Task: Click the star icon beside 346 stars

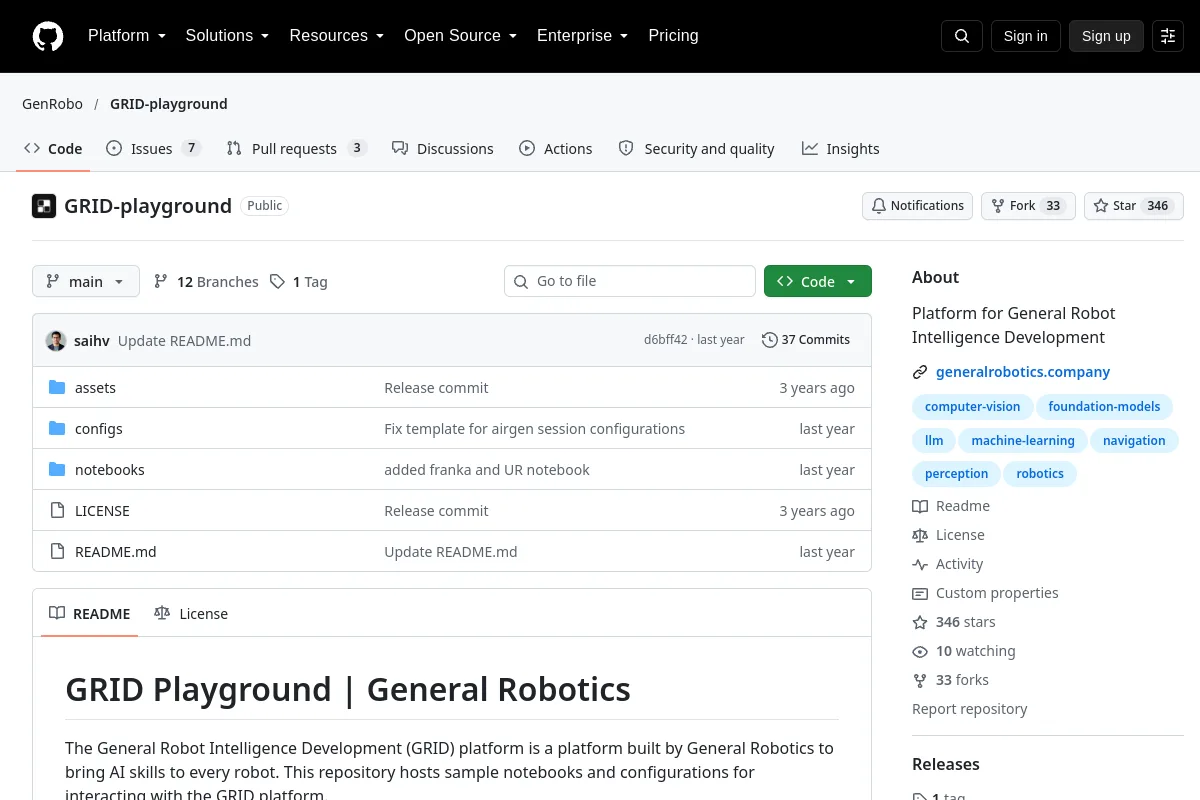Action: point(920,622)
